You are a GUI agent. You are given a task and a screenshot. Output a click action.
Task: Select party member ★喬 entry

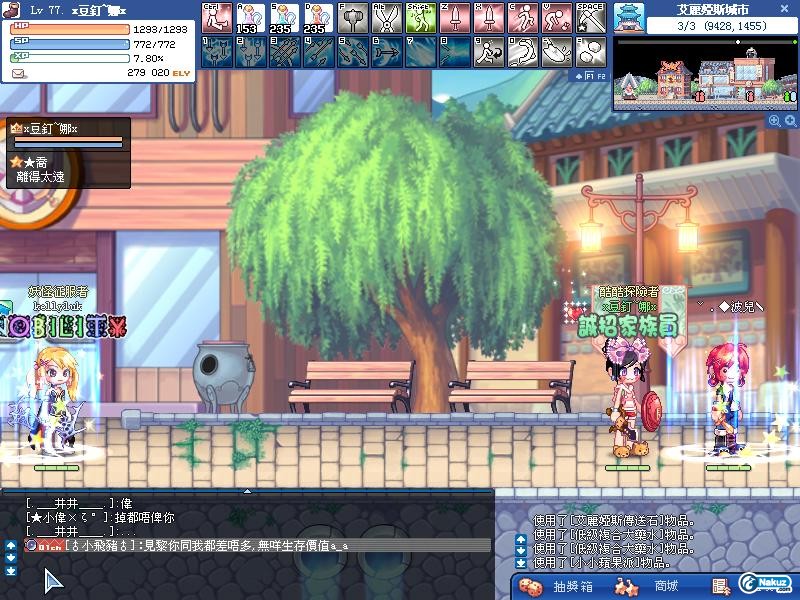(x=68, y=170)
